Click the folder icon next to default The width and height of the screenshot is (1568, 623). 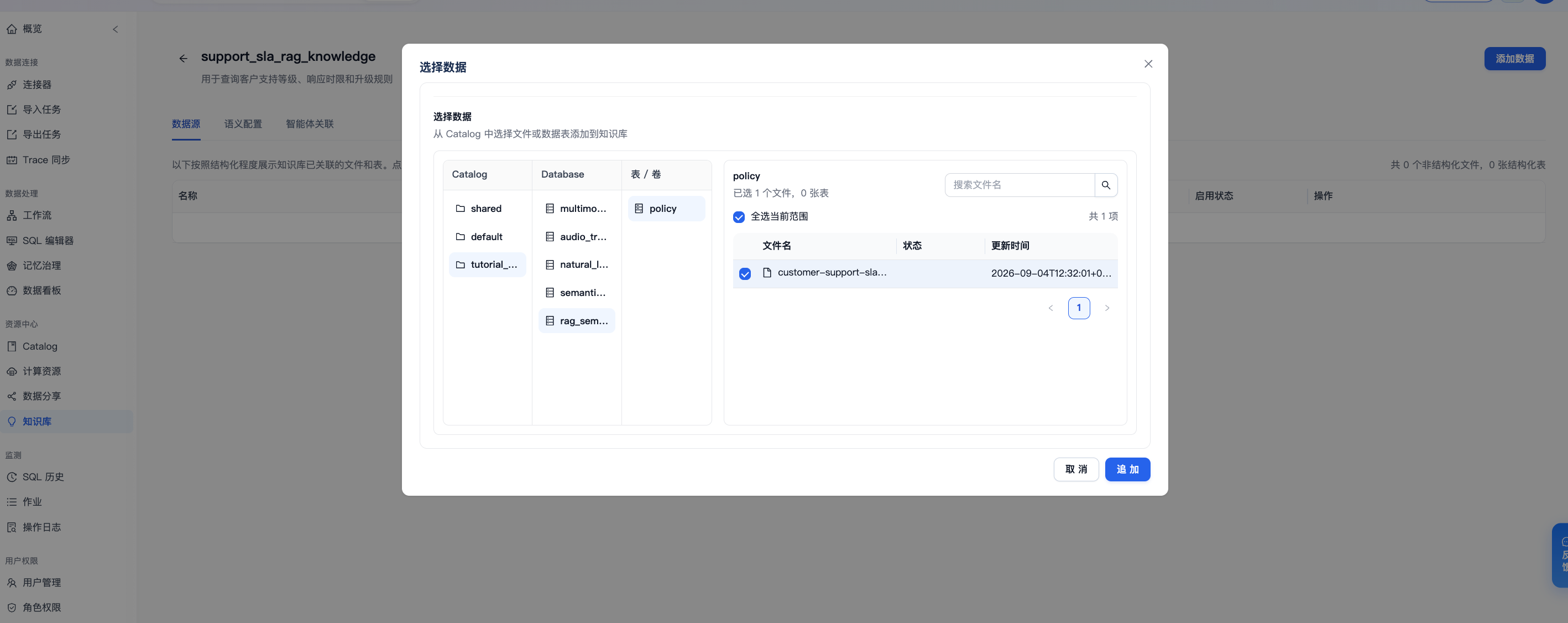pos(460,237)
